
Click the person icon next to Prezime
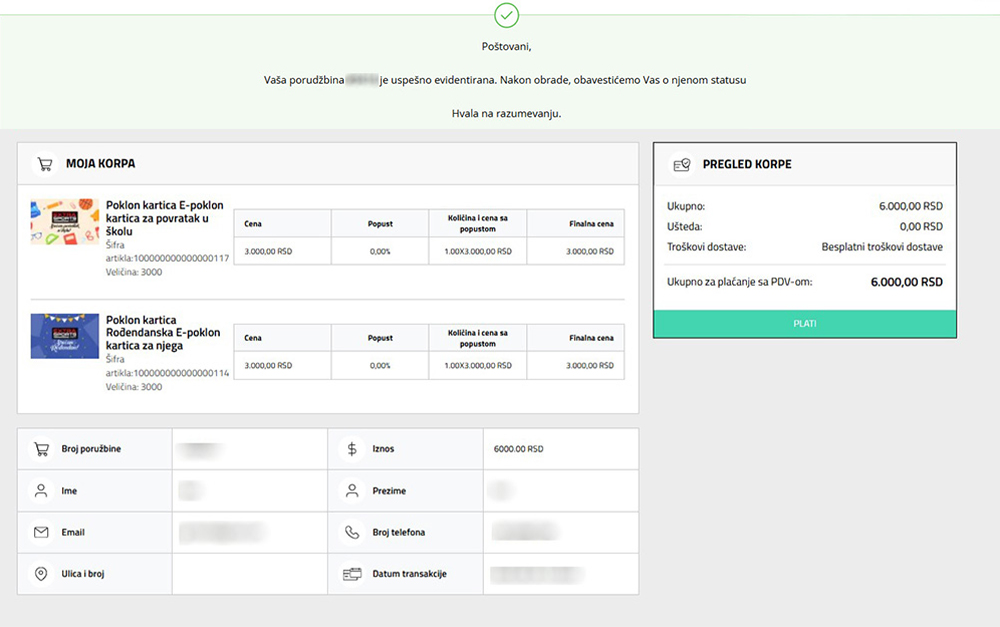point(352,491)
